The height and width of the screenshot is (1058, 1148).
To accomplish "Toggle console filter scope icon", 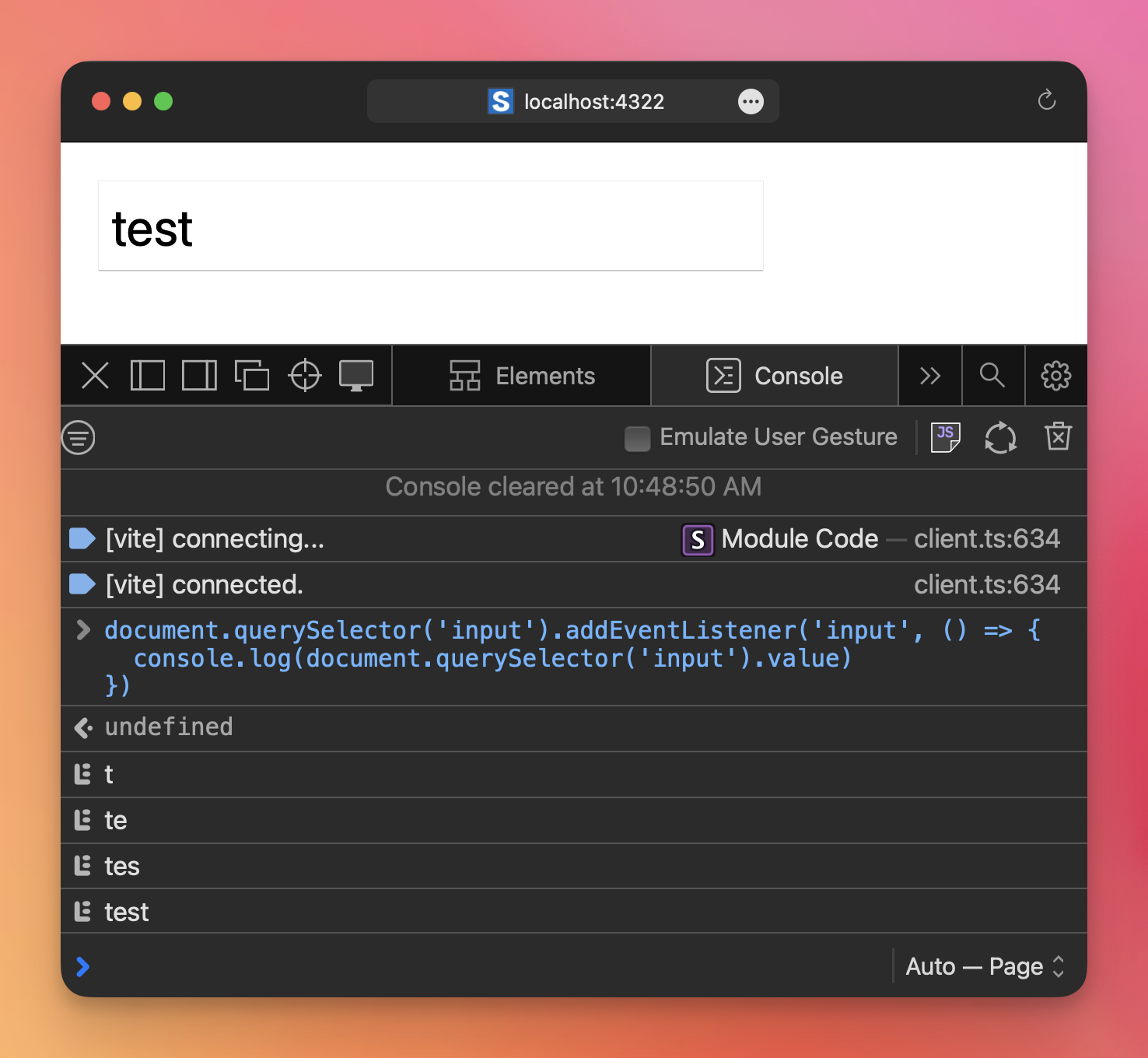I will [x=79, y=438].
